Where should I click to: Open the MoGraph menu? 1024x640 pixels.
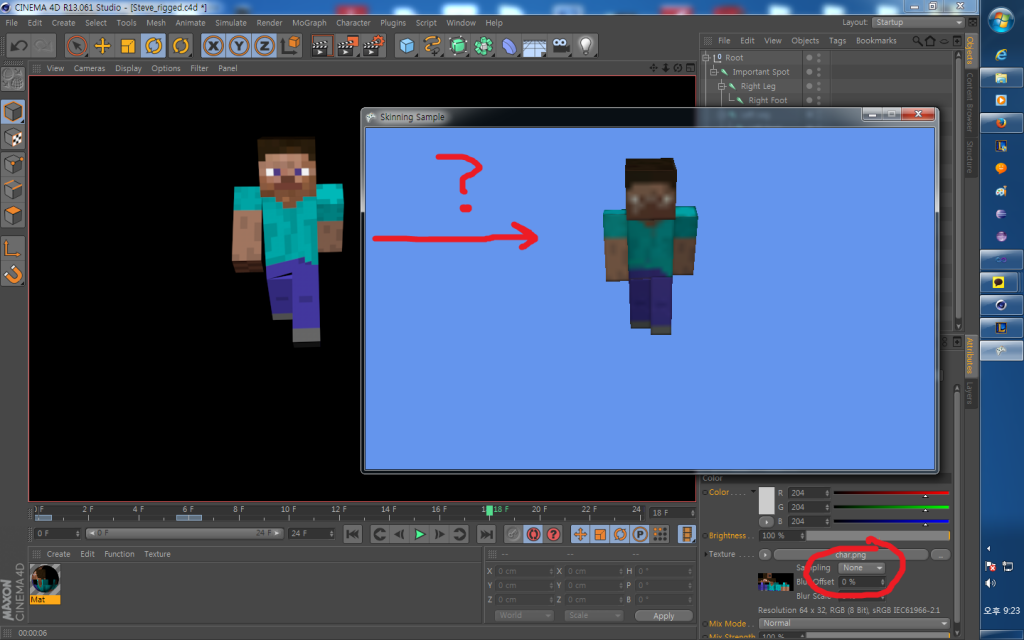click(x=309, y=23)
